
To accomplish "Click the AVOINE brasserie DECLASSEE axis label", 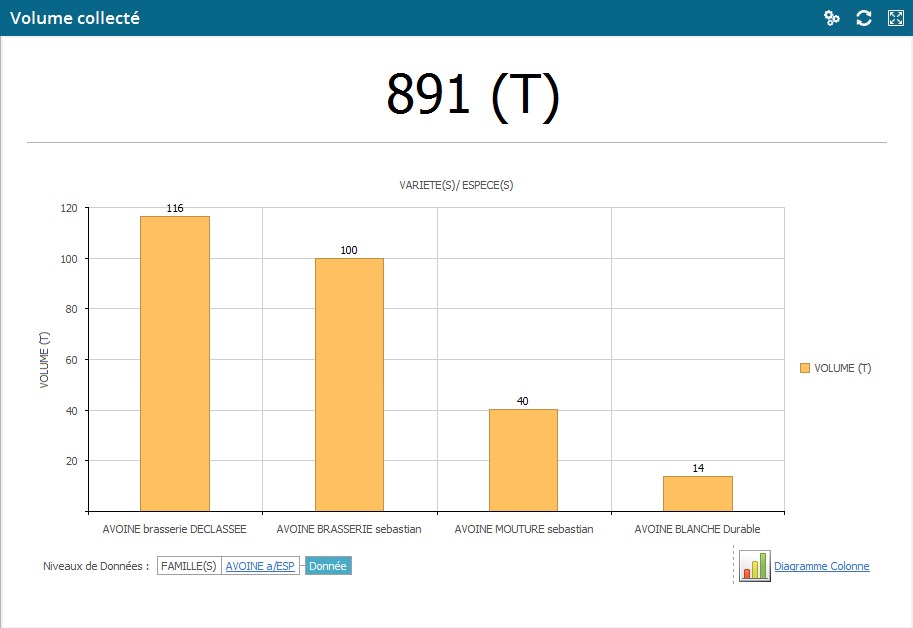I will point(175,529).
